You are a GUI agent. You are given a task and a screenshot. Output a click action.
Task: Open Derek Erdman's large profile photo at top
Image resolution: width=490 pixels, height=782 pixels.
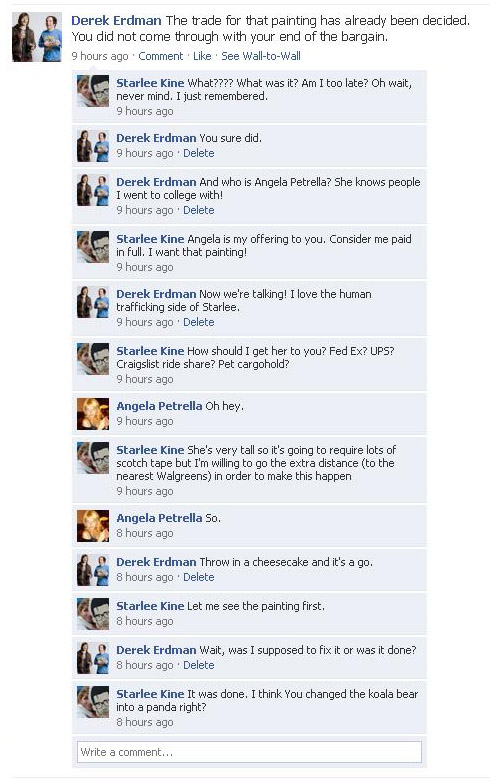pos(37,37)
